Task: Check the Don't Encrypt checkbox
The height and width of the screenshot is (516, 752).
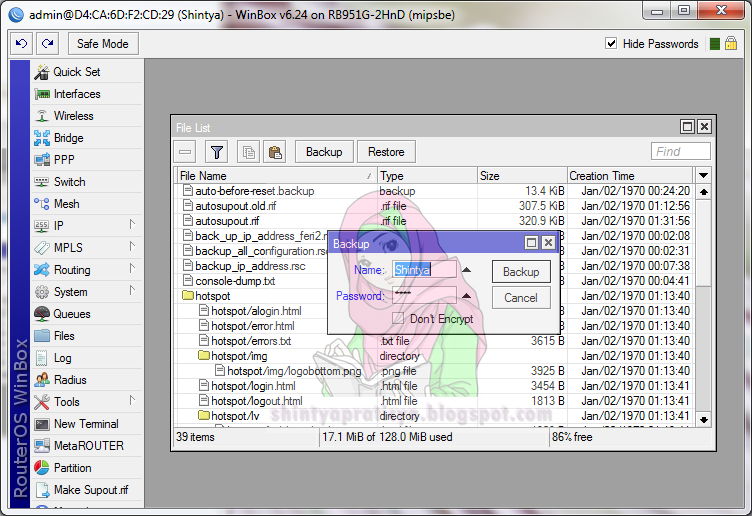Action: click(398, 318)
